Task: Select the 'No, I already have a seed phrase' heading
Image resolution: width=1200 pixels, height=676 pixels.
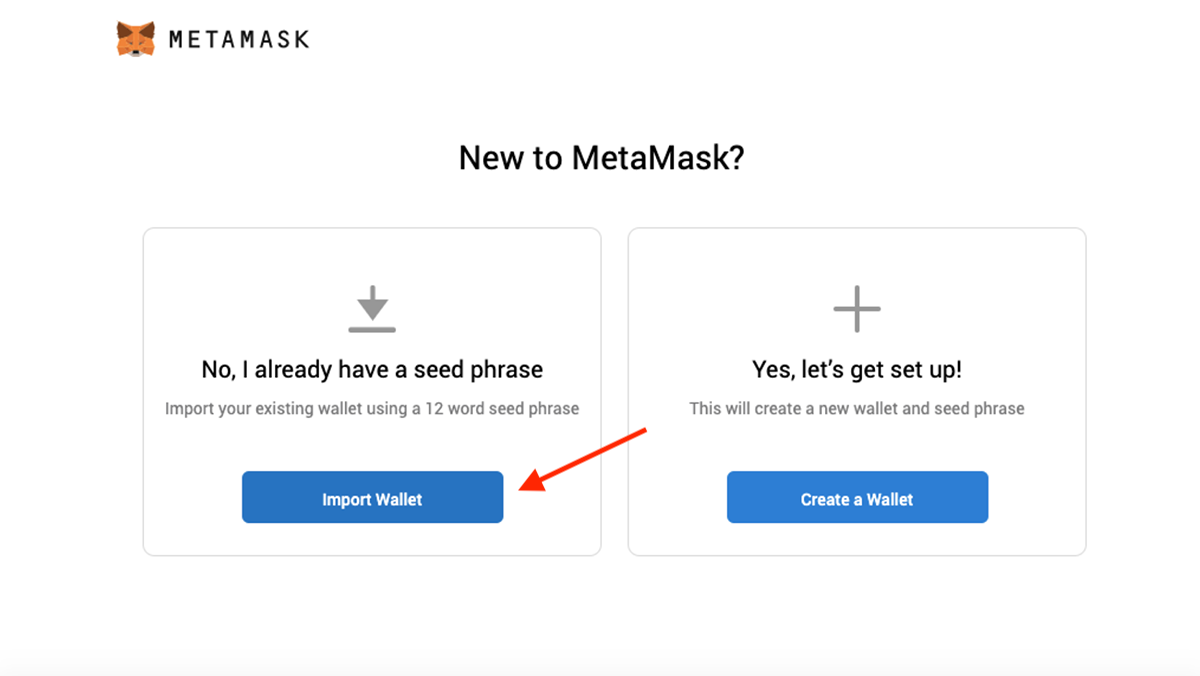Action: click(372, 369)
